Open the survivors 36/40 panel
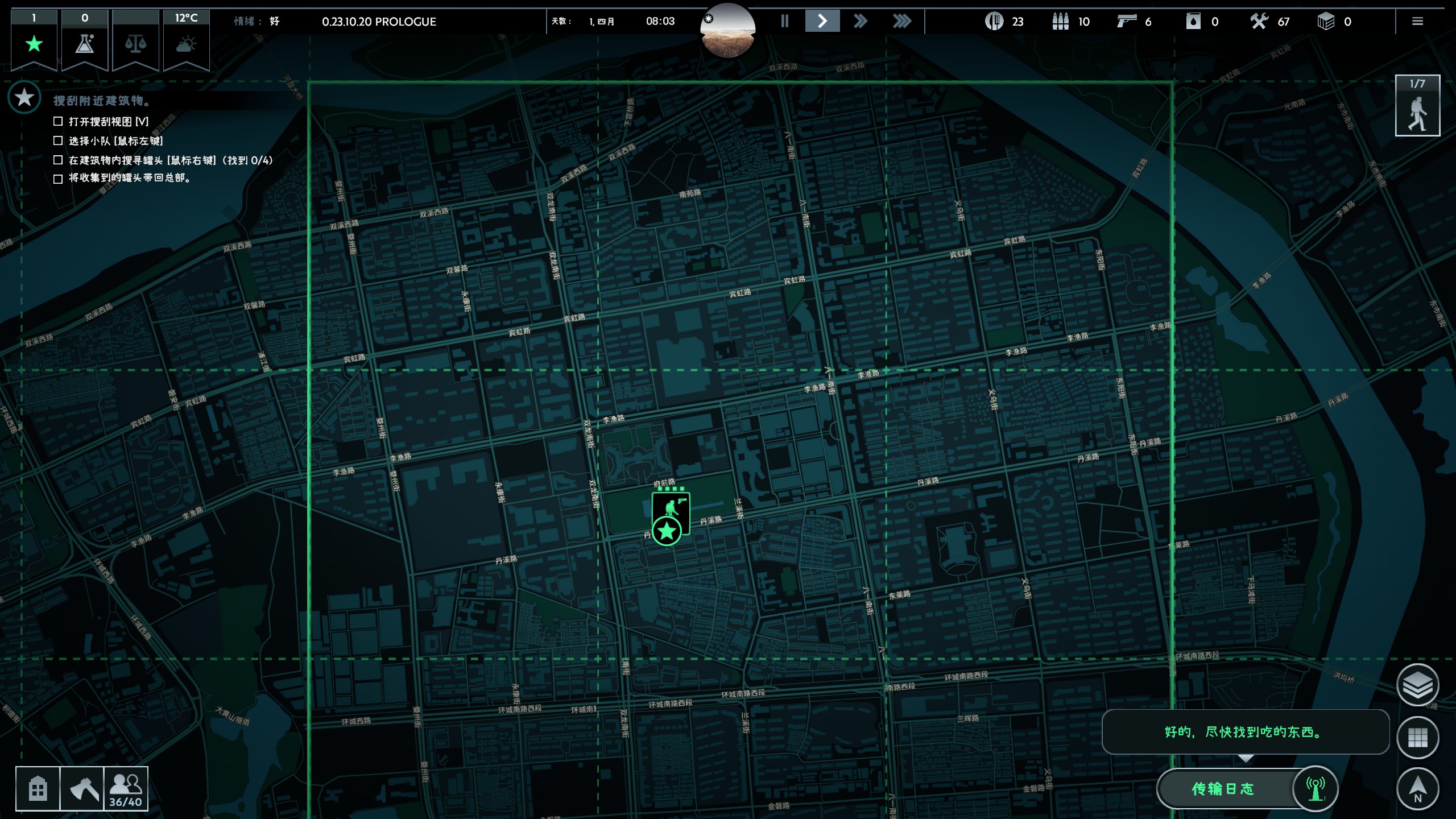 [126, 789]
